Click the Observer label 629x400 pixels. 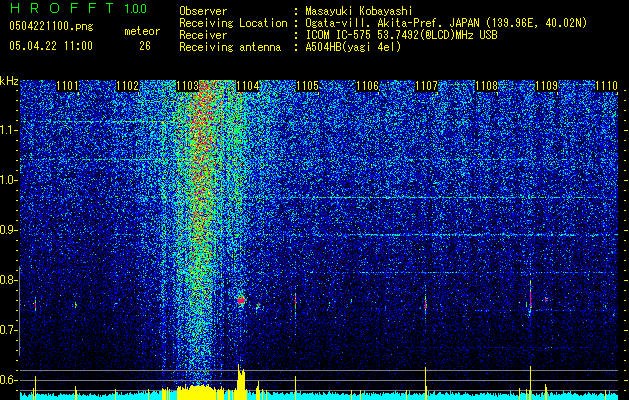[x=203, y=11]
